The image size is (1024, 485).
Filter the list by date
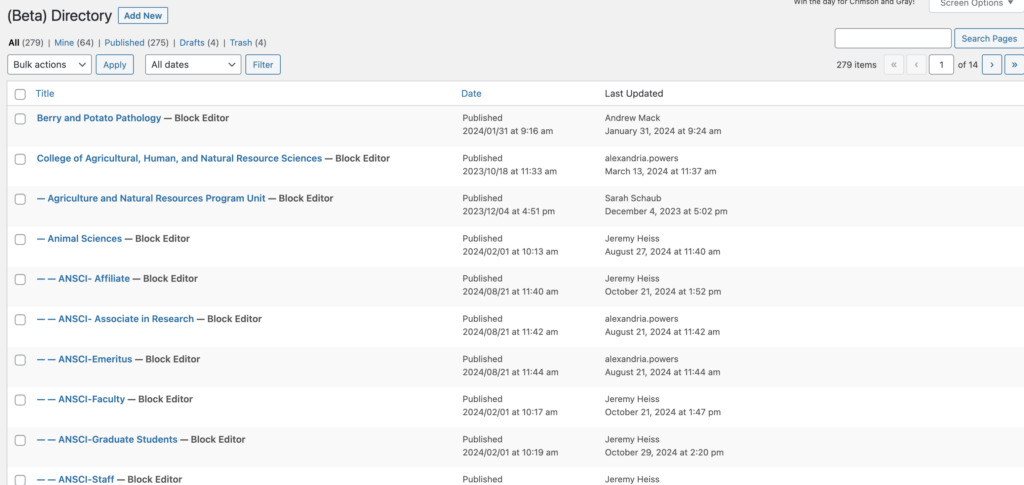263,65
